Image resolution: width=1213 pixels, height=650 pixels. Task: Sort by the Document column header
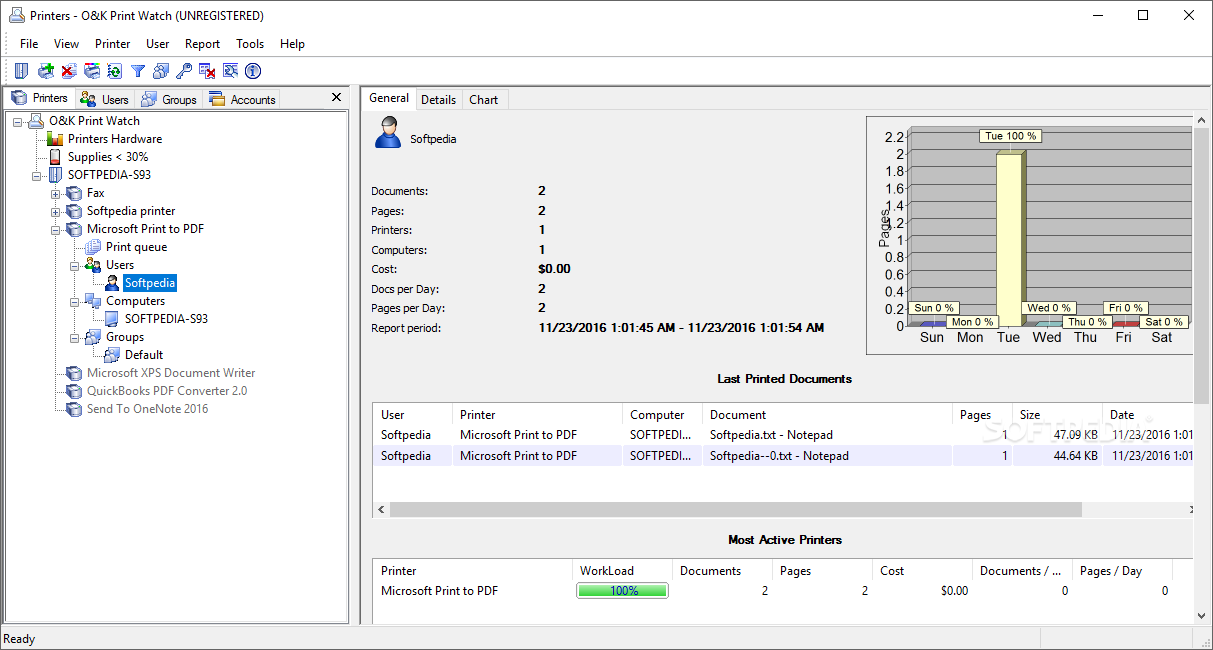tap(827, 414)
